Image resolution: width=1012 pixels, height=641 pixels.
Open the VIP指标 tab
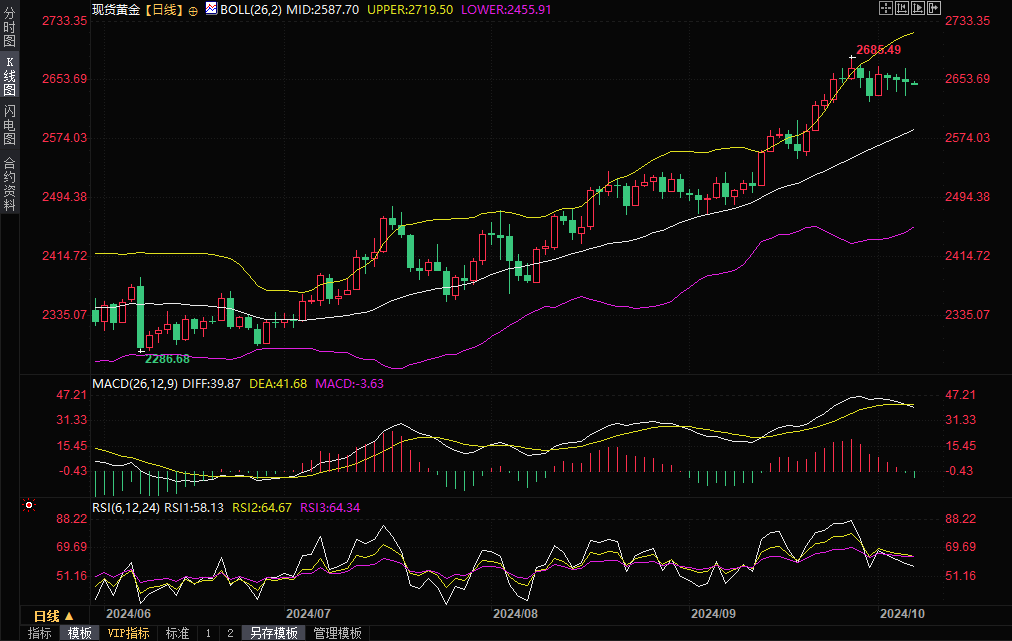(x=129, y=633)
